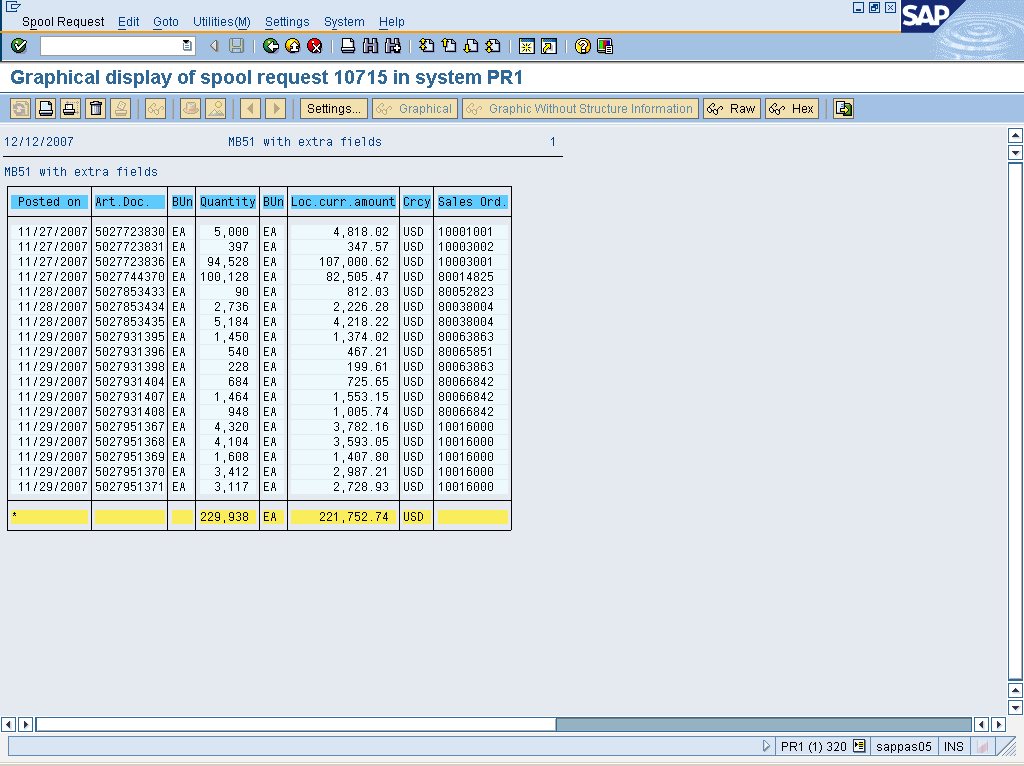Click the amount 107,000.62

point(354,262)
